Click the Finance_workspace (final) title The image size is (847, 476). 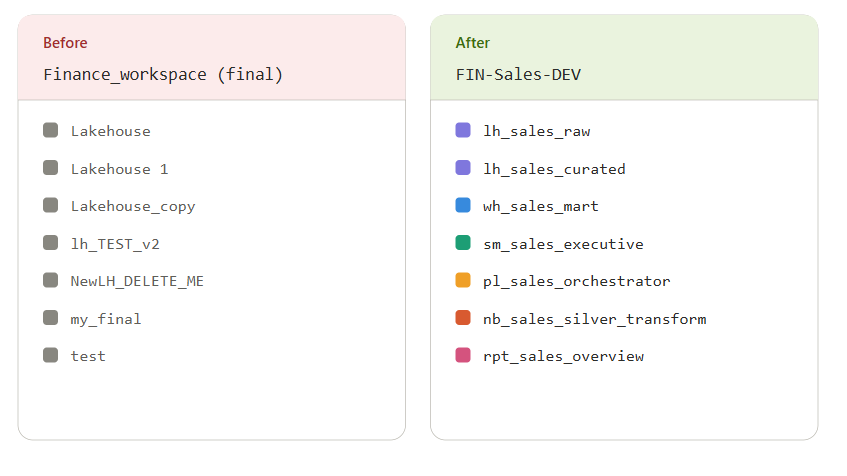click(163, 74)
